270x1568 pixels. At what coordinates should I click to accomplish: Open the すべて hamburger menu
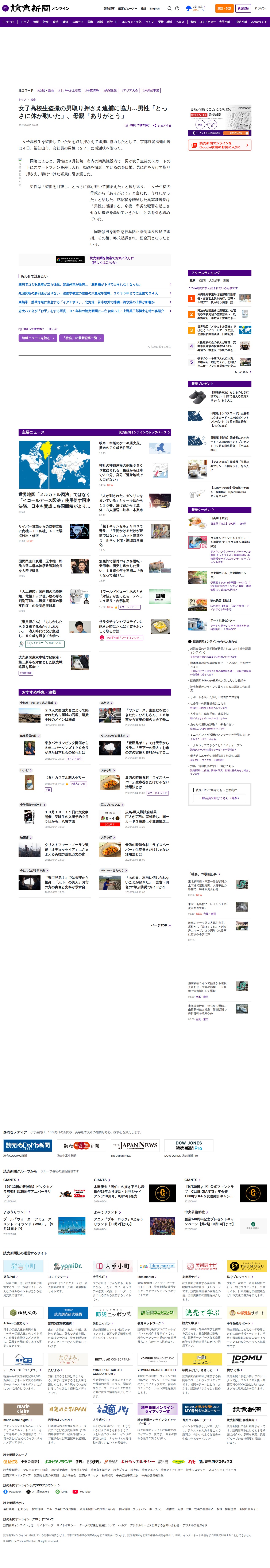[8, 22]
